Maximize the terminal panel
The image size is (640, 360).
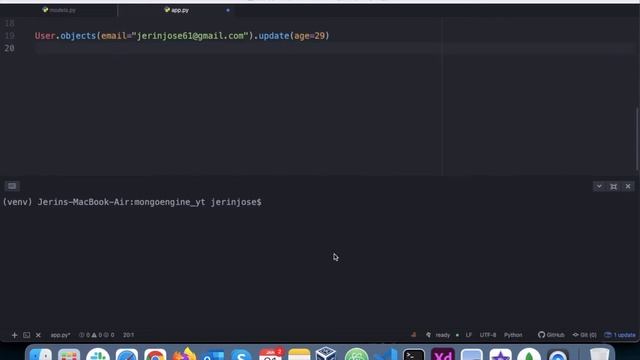pyautogui.click(x=613, y=186)
